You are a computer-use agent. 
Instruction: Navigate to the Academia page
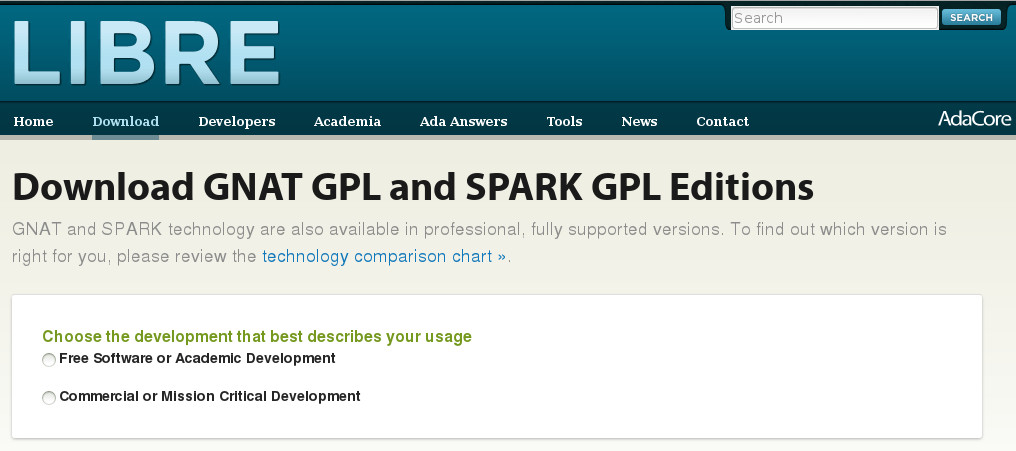(347, 122)
